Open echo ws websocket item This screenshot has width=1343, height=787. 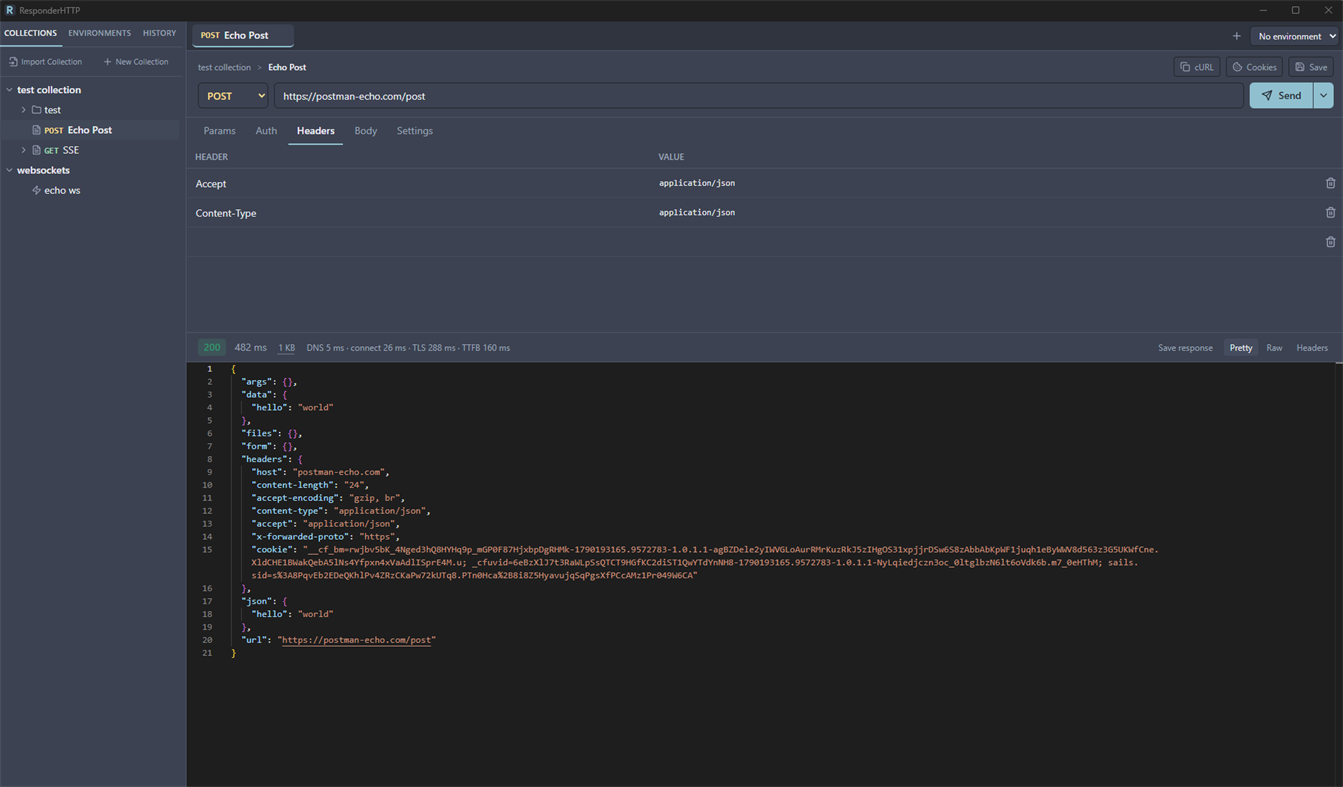pos(90,190)
